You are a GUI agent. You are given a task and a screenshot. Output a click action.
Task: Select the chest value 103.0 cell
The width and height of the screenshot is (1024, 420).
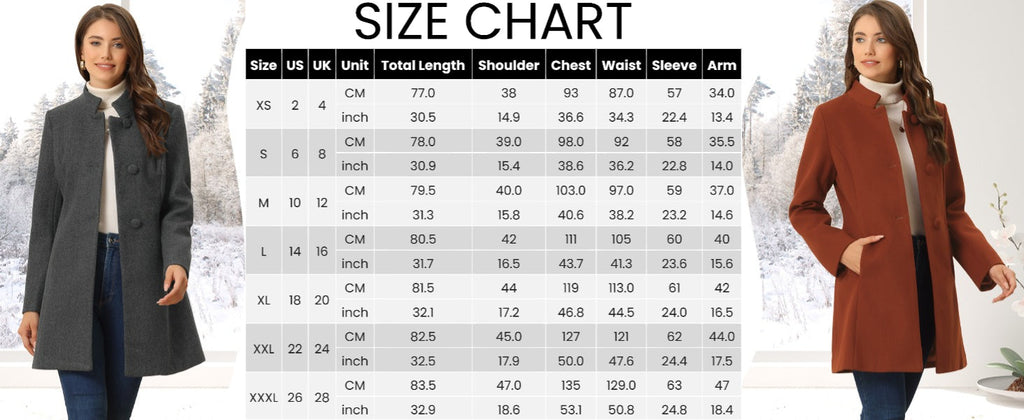(x=571, y=191)
